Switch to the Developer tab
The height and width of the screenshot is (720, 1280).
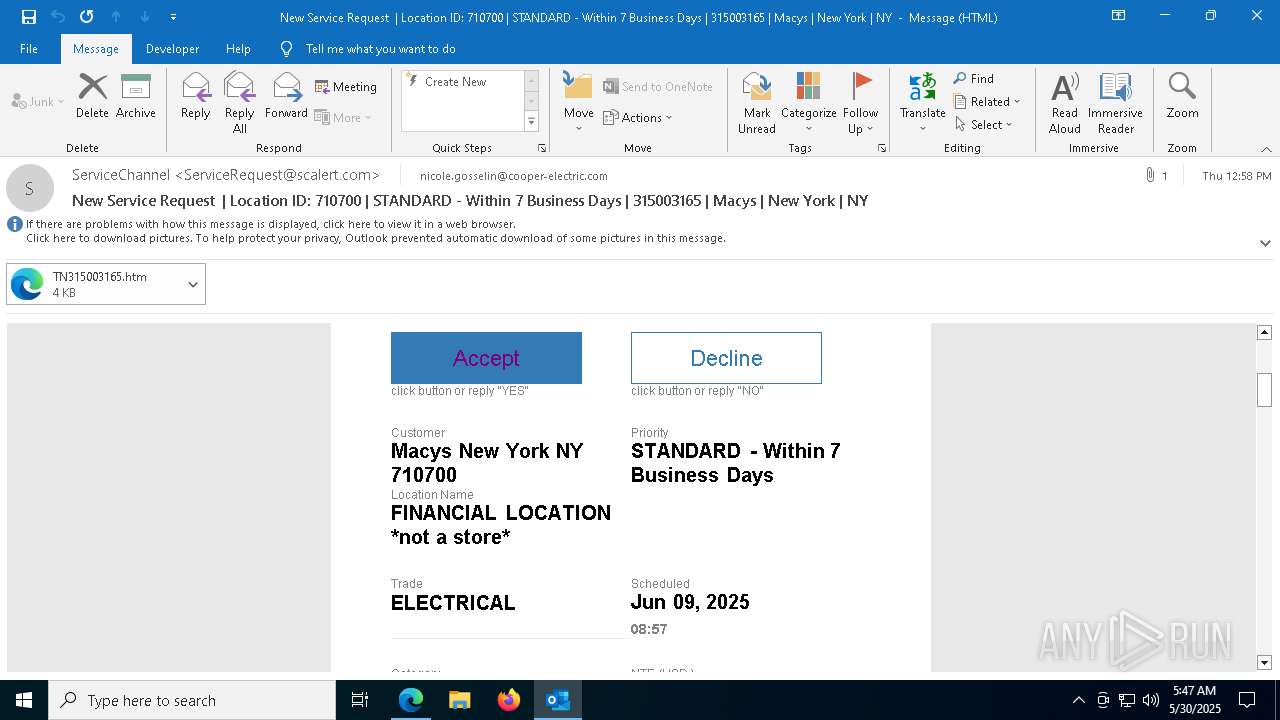(x=172, y=49)
